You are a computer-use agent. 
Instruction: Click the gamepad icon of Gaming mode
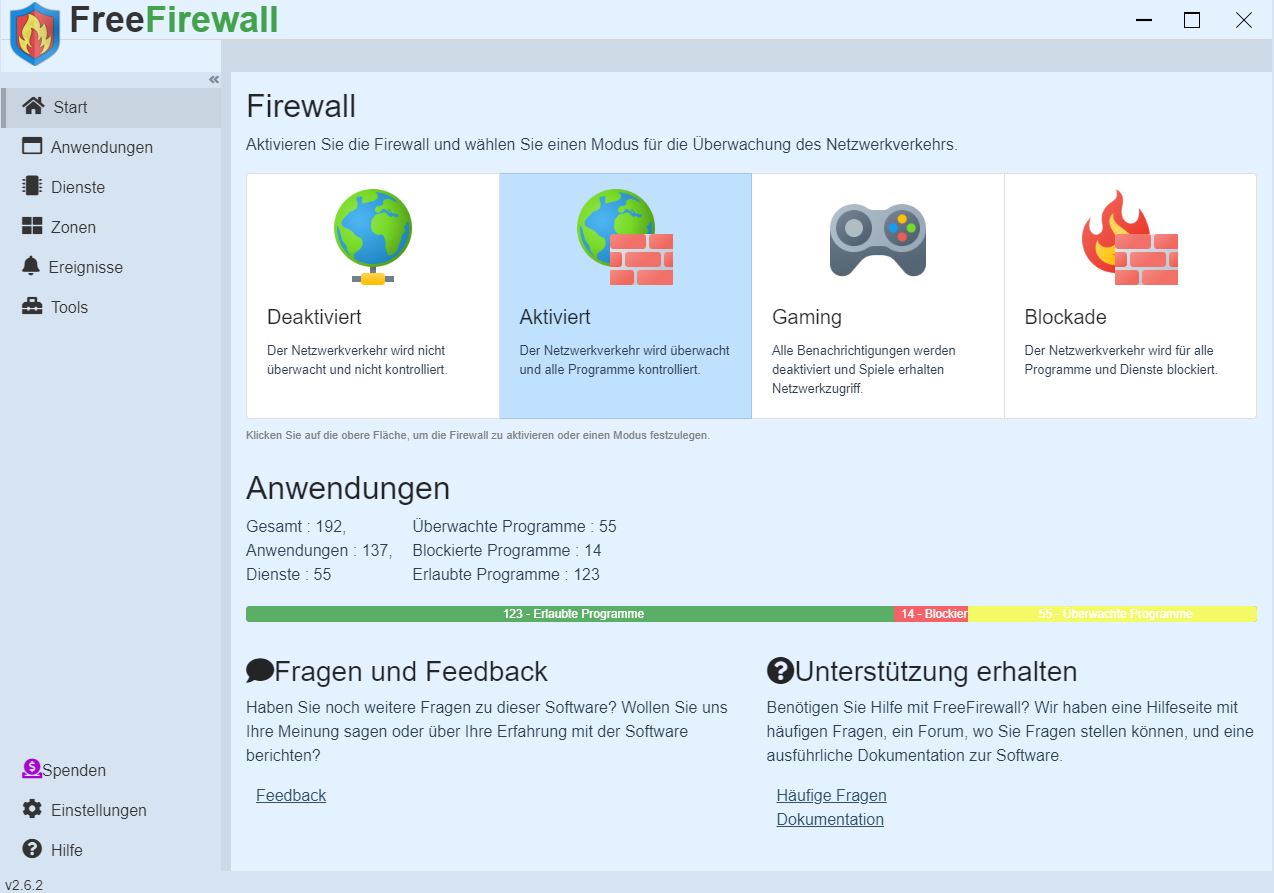[x=878, y=240]
